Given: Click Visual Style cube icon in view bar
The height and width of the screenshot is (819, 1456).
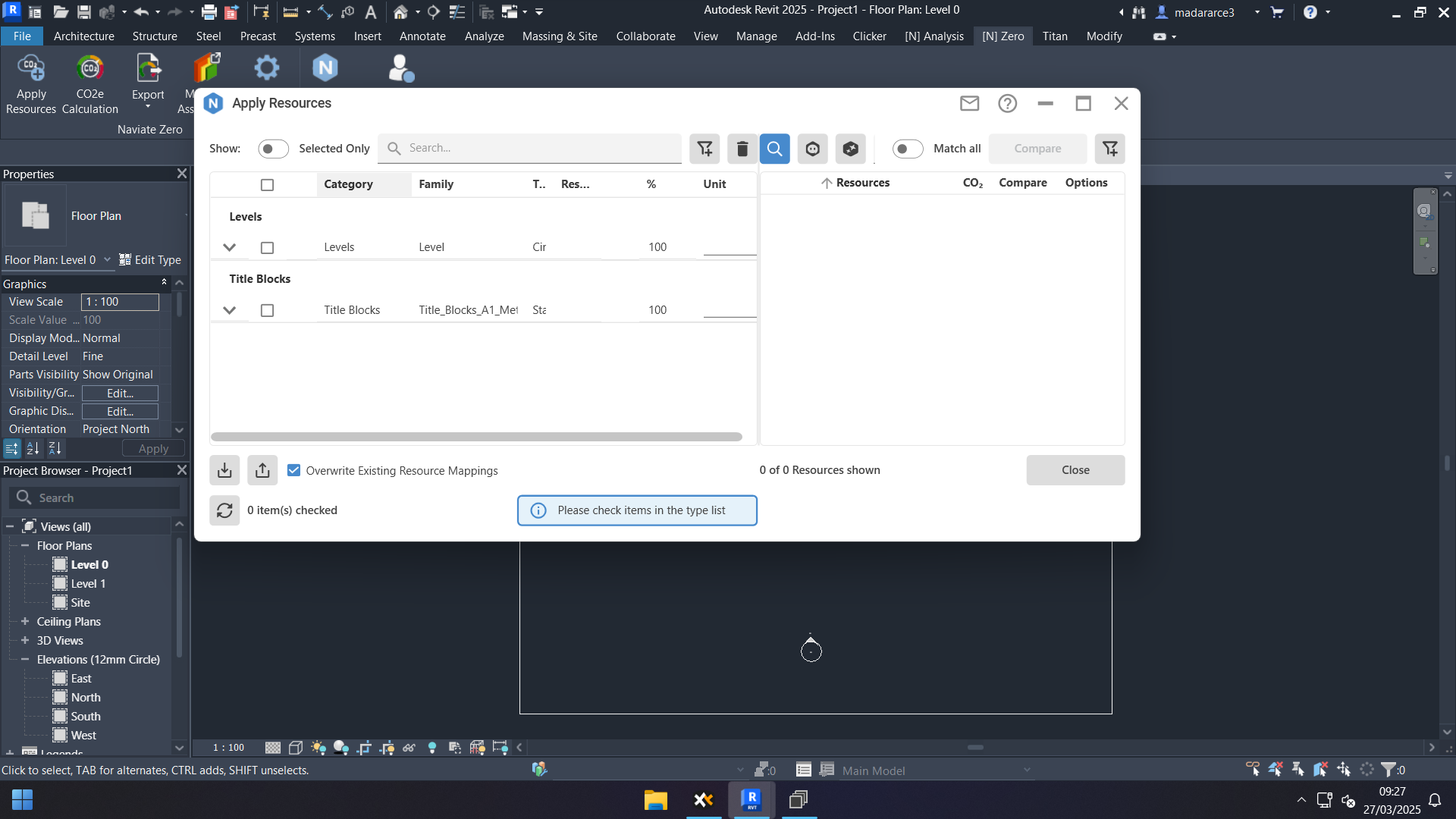Looking at the screenshot, I should tap(296, 748).
